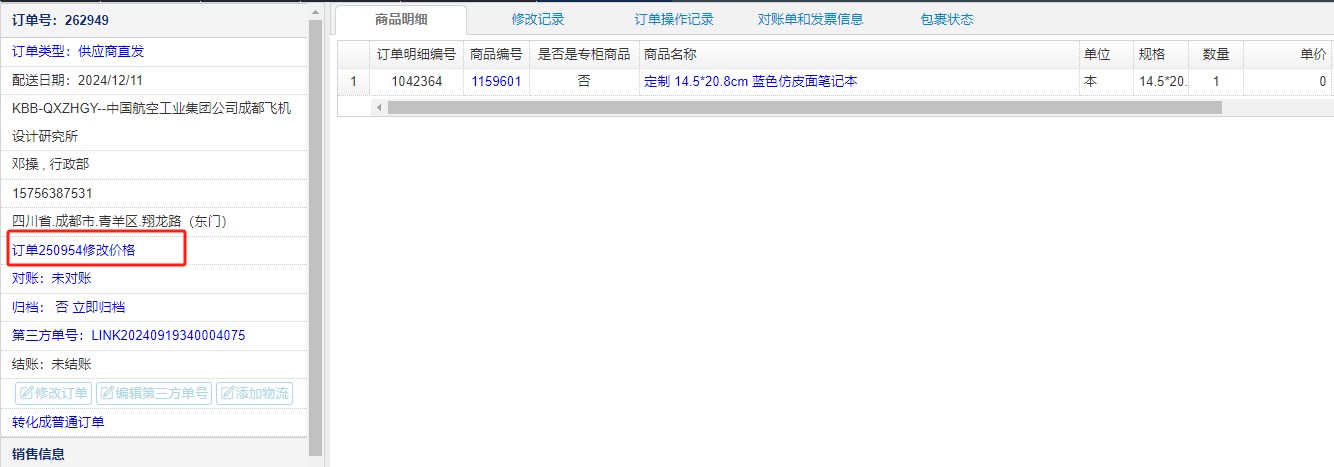Click the 编辑第三方单号 button
Screen dimensions: 1334x467
(153, 393)
